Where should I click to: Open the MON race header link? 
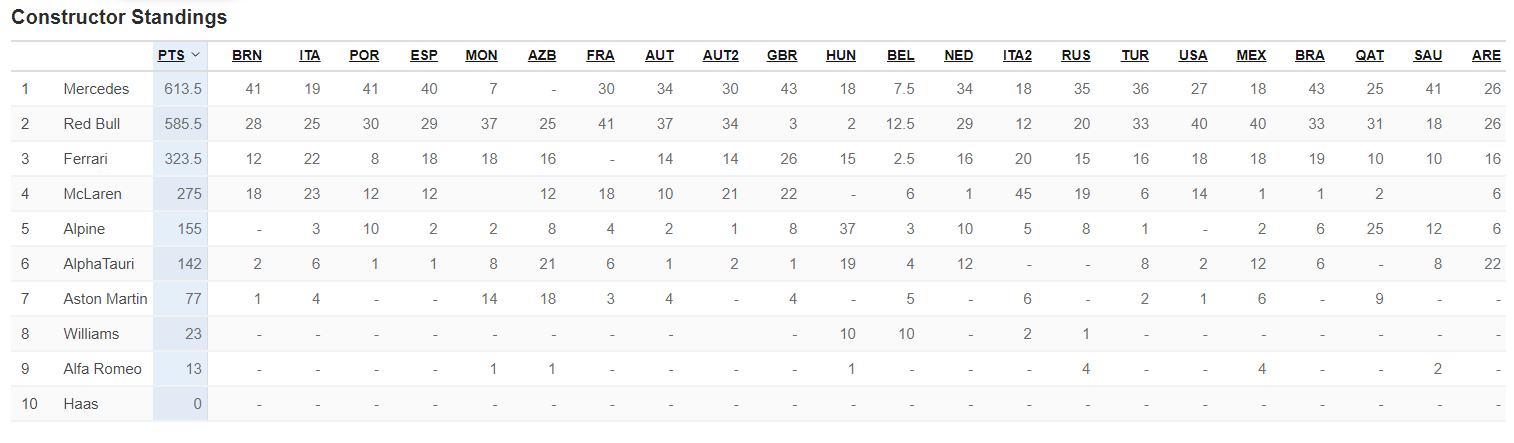pyautogui.click(x=482, y=55)
